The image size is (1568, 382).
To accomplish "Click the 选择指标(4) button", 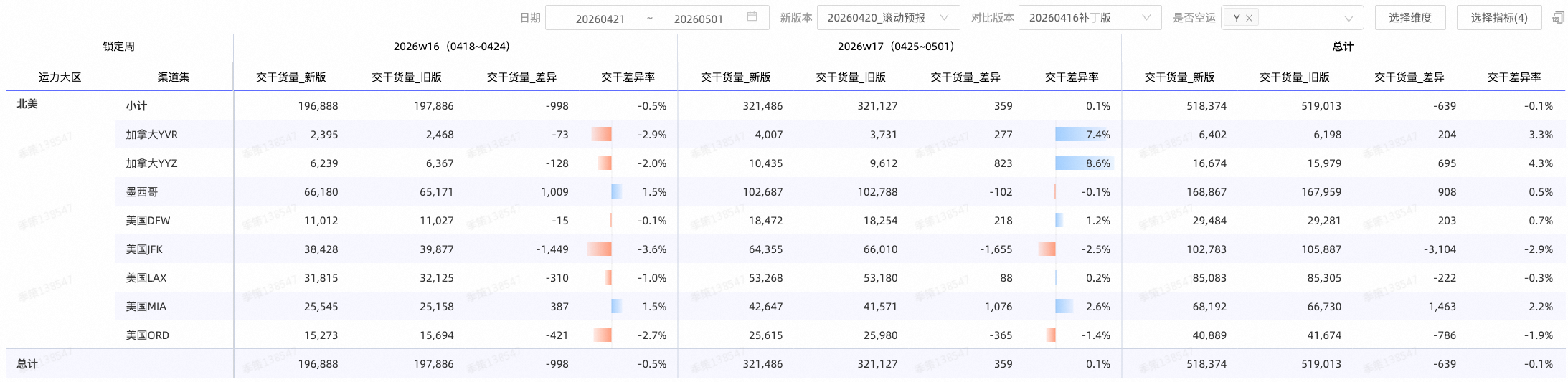I will click(x=1498, y=17).
